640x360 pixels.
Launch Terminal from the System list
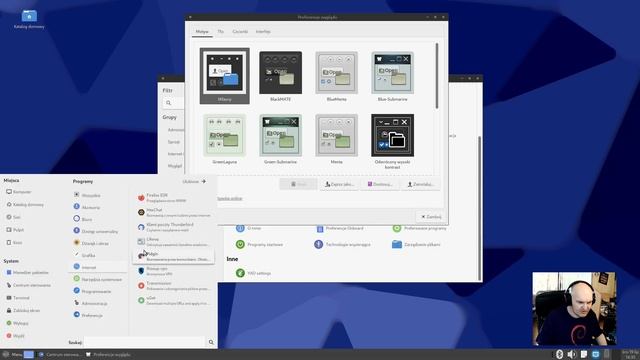tap(18, 298)
